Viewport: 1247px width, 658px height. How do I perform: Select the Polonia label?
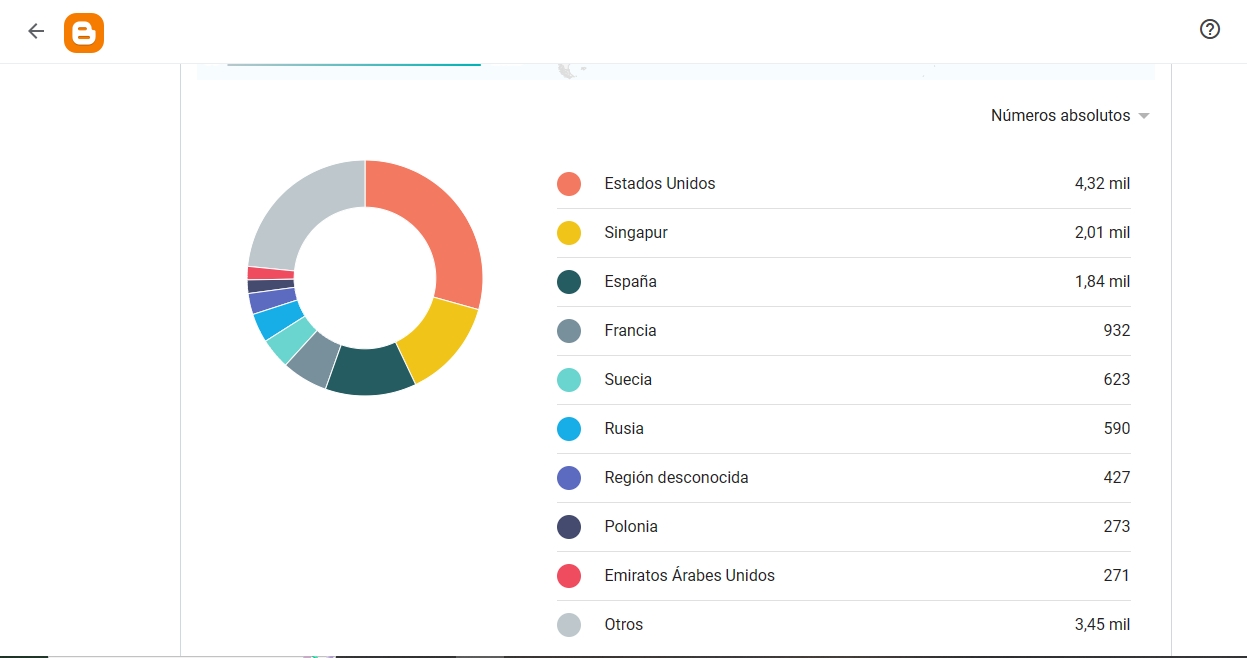click(x=631, y=527)
